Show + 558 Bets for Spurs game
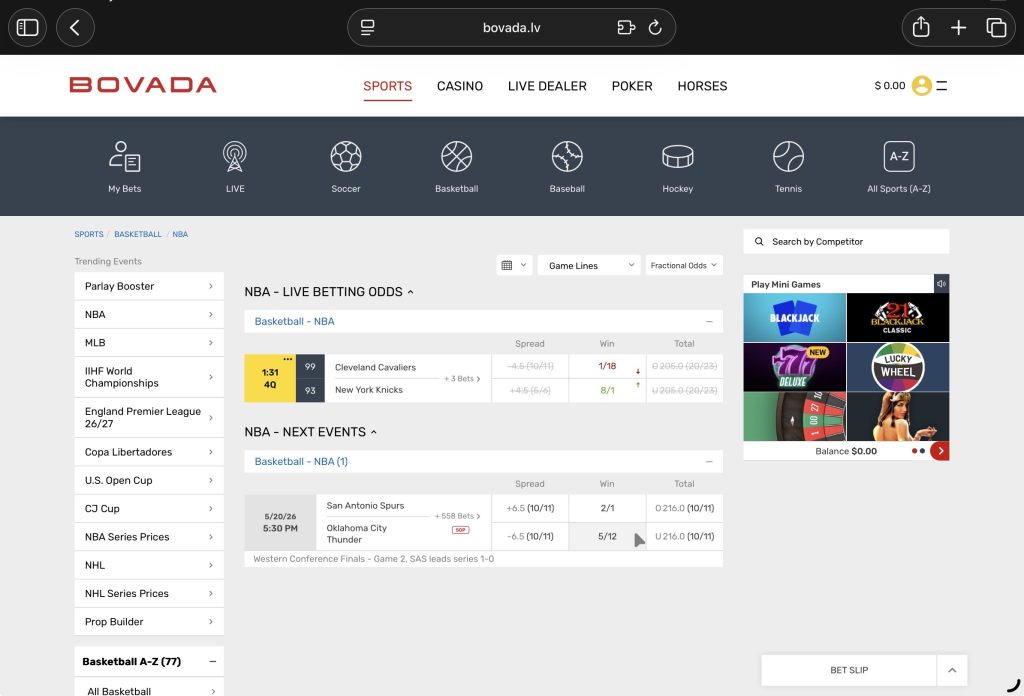 [x=458, y=516]
